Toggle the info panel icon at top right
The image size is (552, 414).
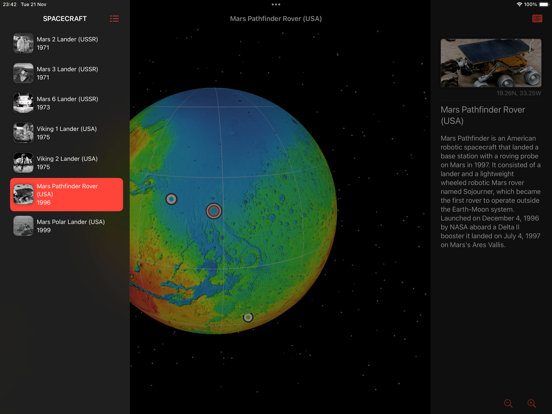tap(537, 18)
